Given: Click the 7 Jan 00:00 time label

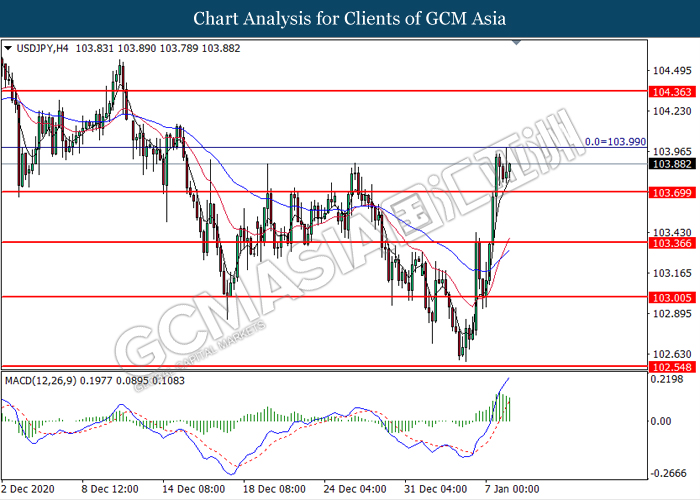Looking at the screenshot, I should click(x=512, y=489).
